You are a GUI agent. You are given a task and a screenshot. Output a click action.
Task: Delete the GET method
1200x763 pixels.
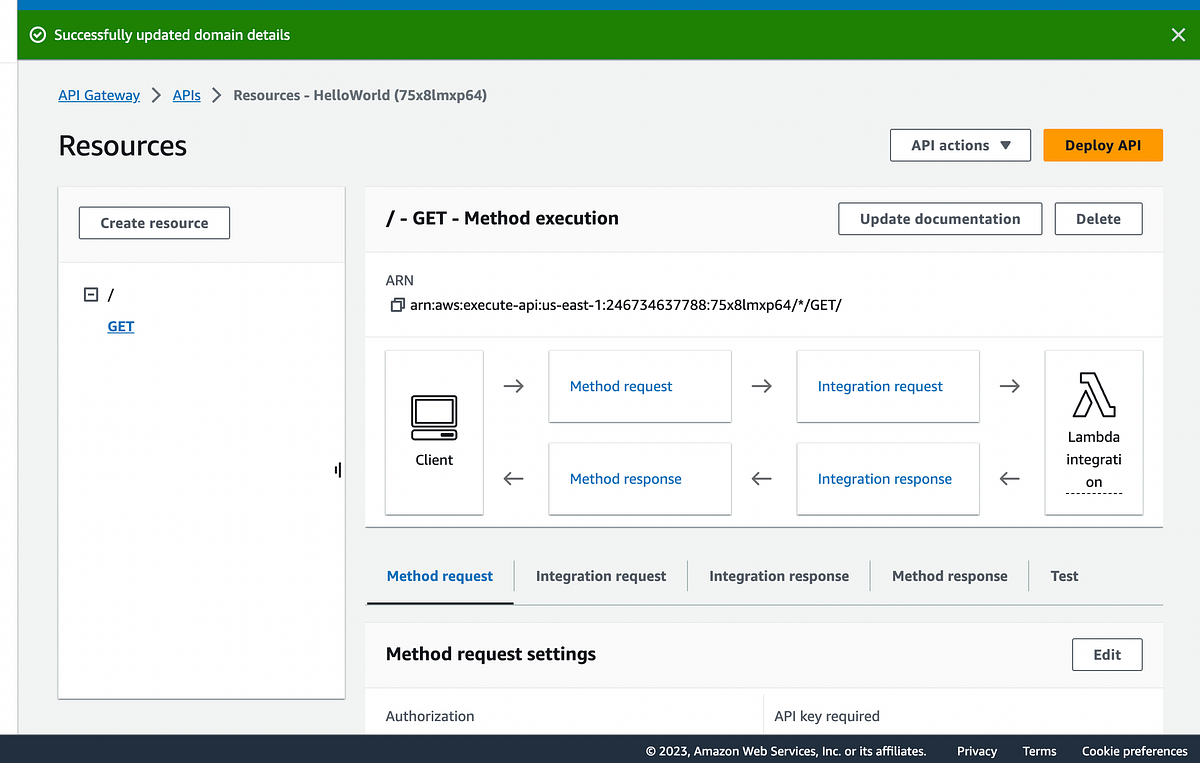[x=1098, y=218]
